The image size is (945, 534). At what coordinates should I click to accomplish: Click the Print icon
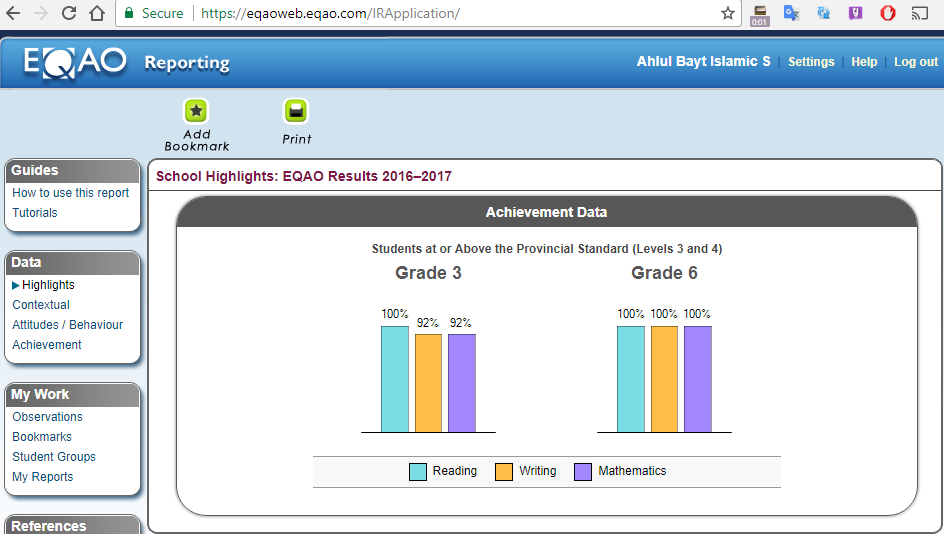coord(295,111)
